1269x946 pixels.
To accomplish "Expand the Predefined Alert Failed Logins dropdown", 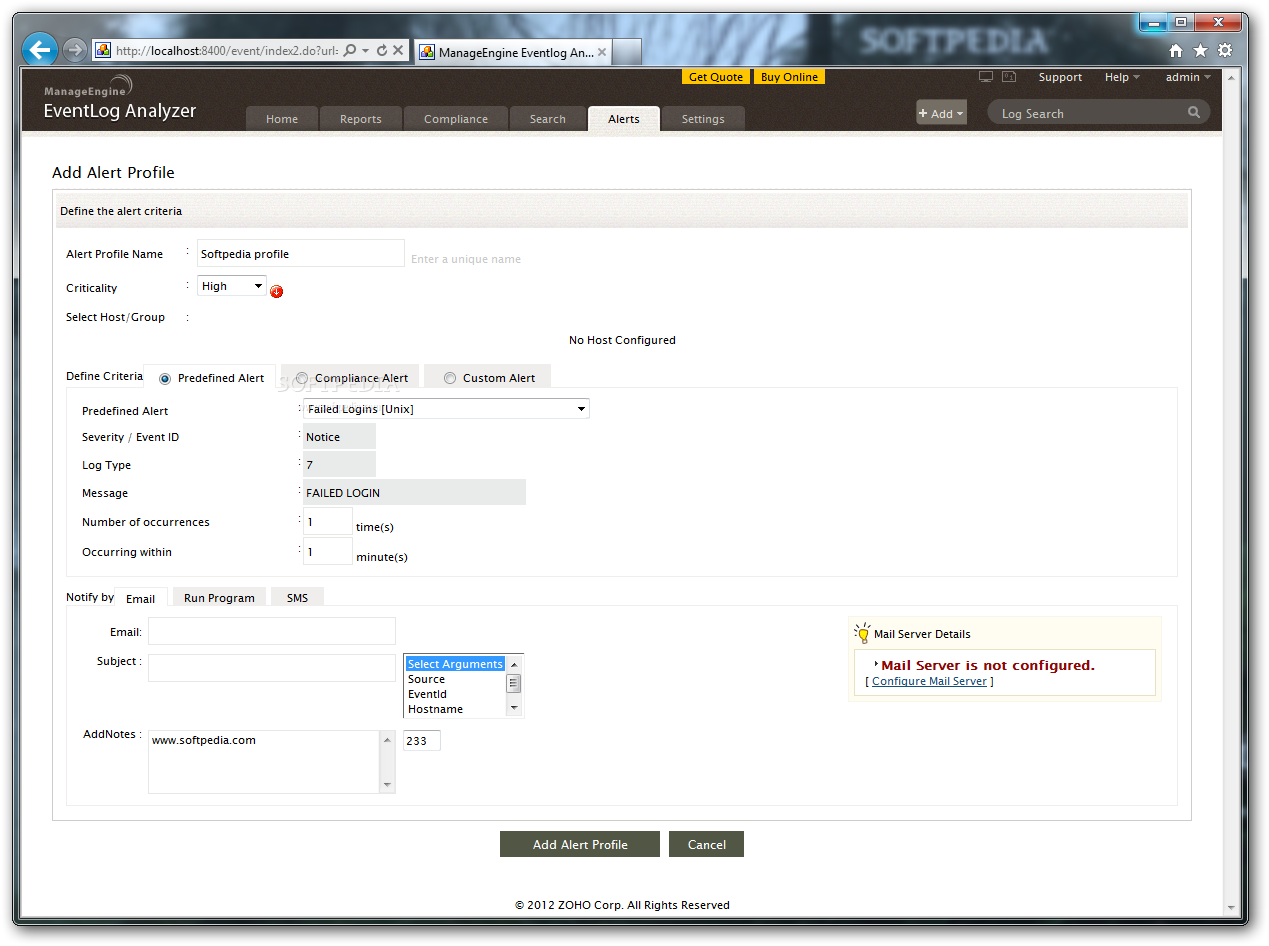I will coord(446,409).
